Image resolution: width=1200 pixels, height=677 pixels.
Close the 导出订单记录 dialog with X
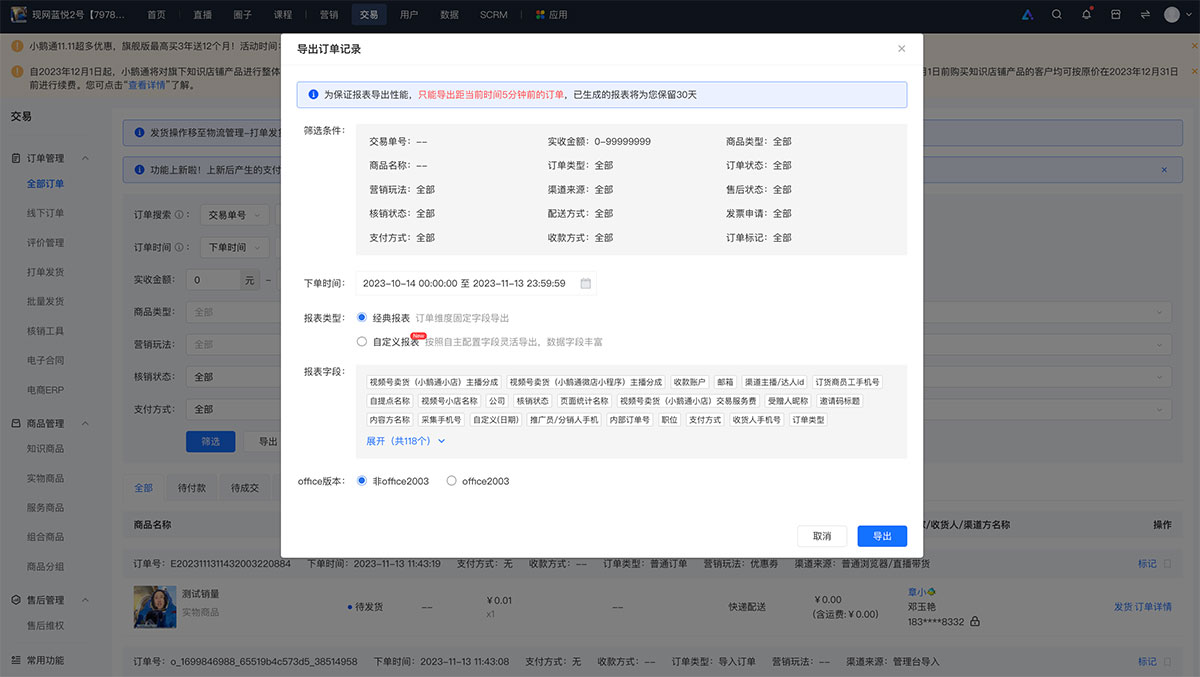pyautogui.click(x=901, y=48)
